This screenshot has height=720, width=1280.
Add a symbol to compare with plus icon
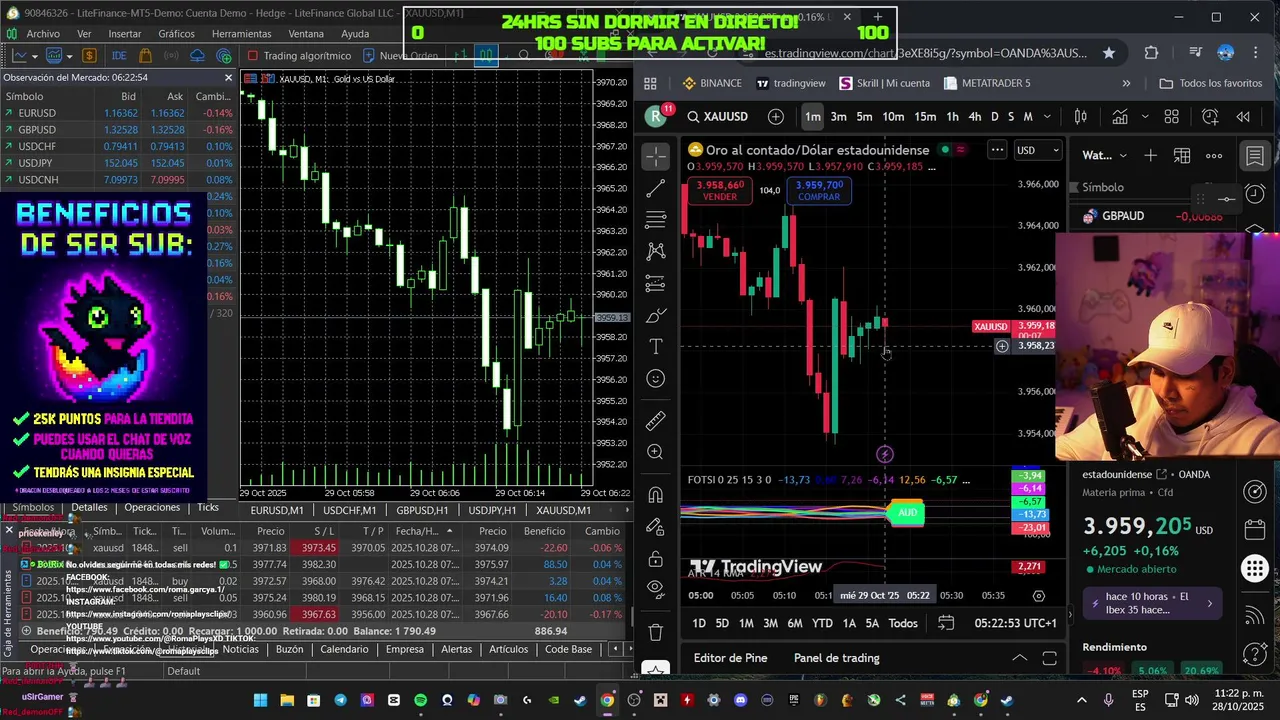pos(776,117)
